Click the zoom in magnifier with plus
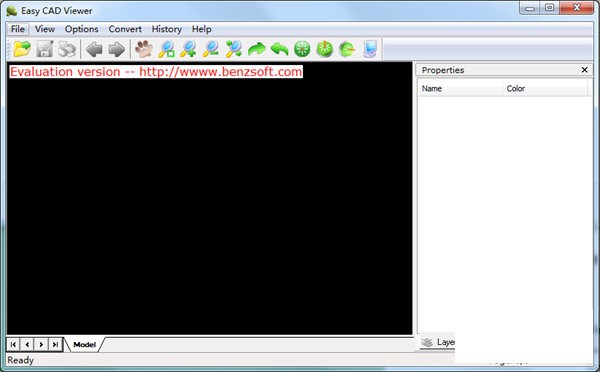This screenshot has height=372, width=600. click(x=189, y=49)
